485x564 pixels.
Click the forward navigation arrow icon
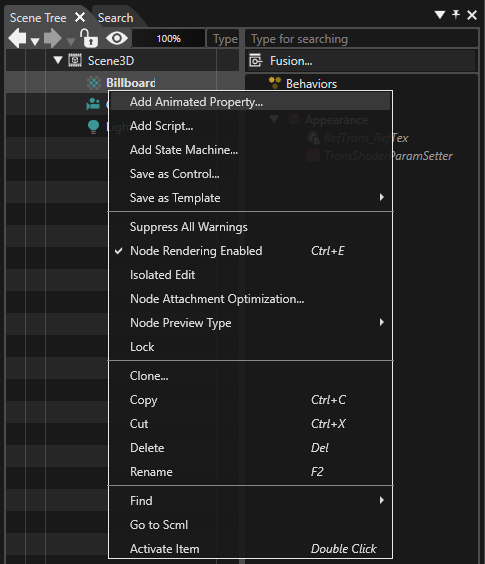click(x=53, y=38)
